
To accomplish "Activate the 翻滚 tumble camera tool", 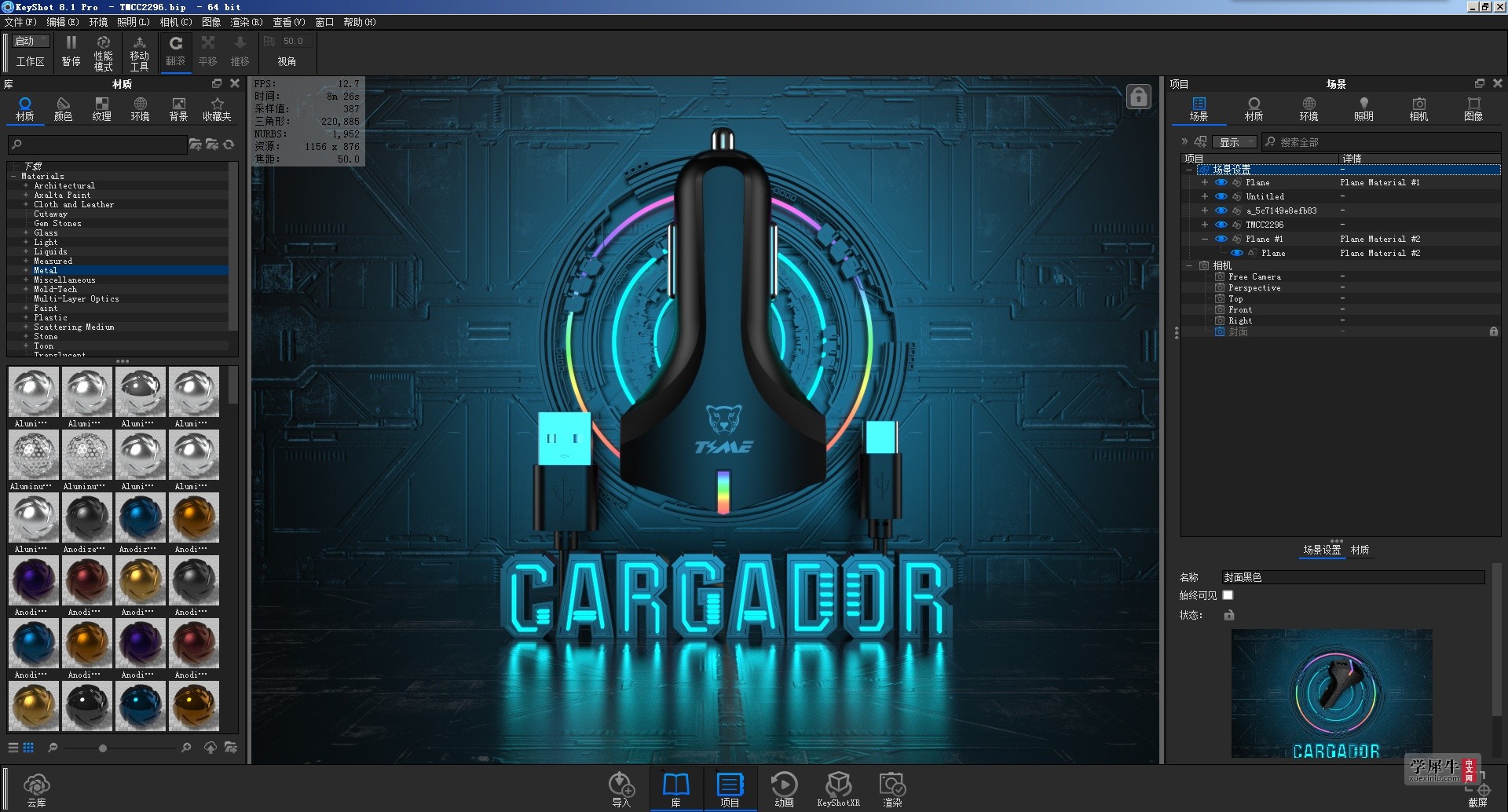I will (176, 51).
